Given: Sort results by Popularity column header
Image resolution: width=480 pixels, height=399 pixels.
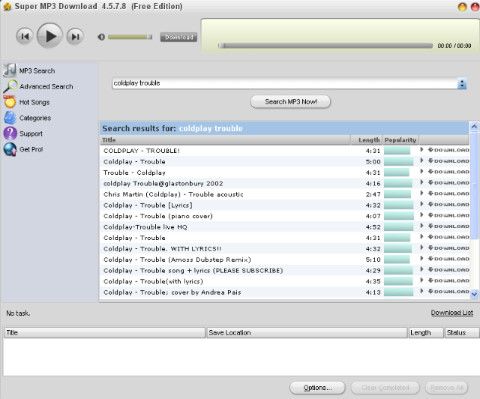Looking at the screenshot, I should [400, 140].
